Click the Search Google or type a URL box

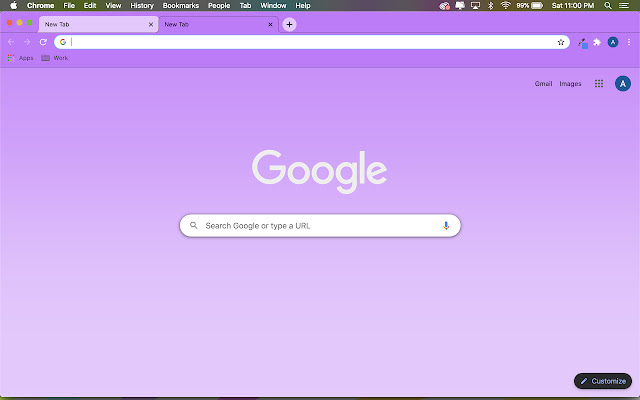coord(320,226)
